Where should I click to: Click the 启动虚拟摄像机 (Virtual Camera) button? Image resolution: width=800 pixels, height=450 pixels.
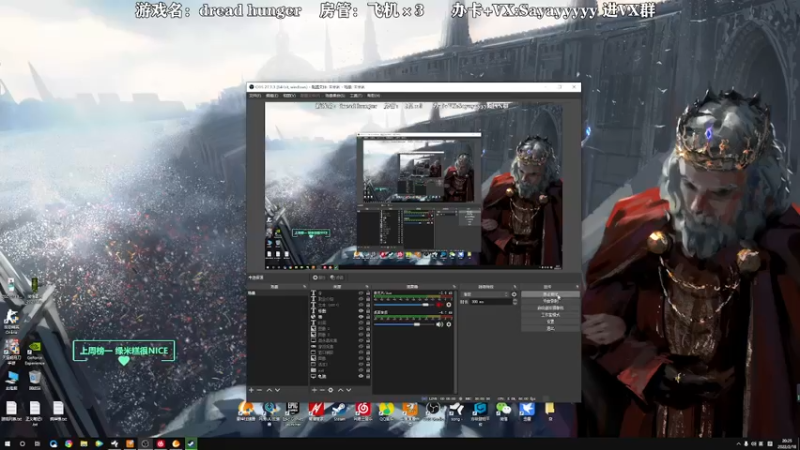[551, 308]
